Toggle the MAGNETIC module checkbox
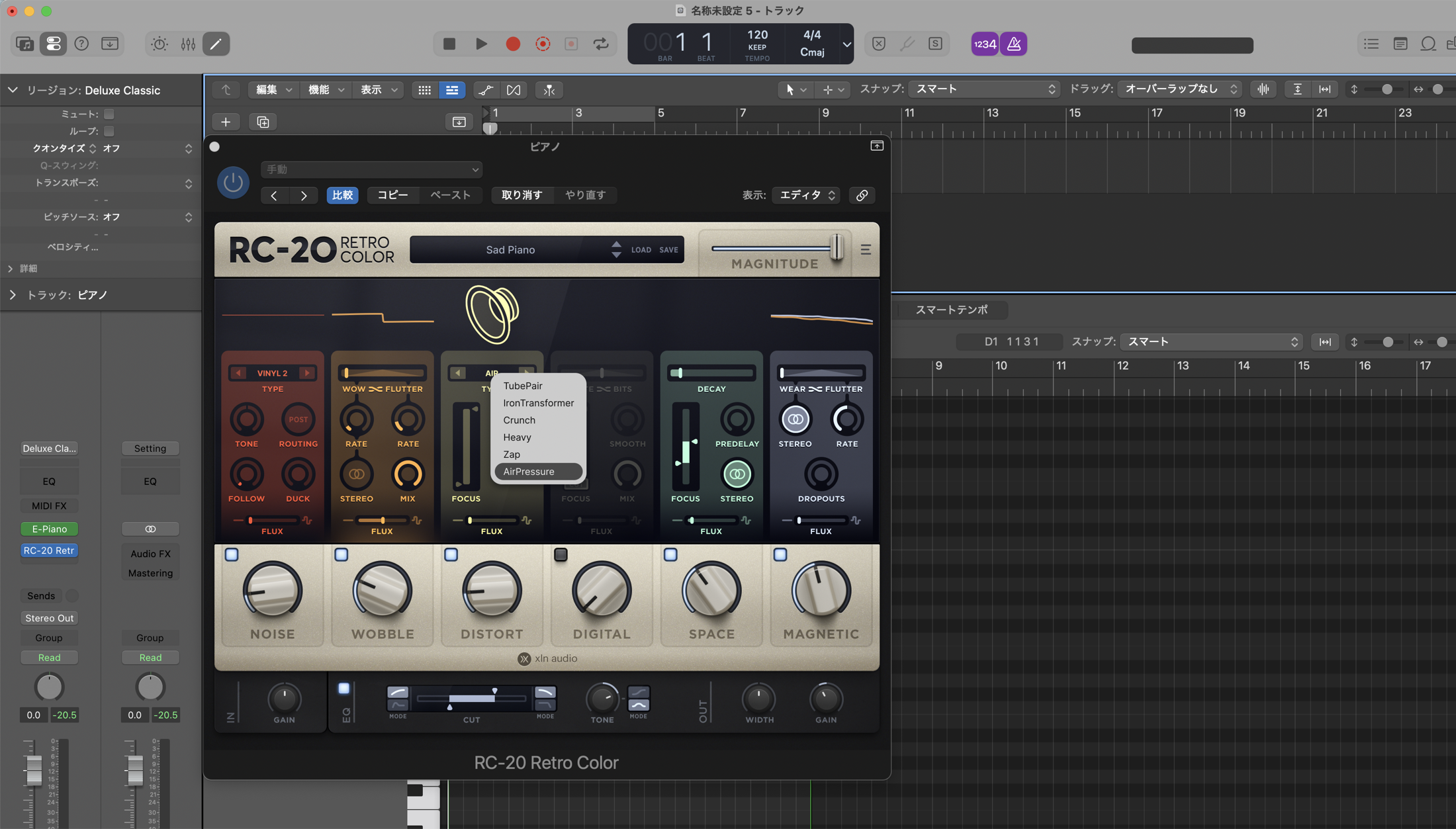Screen dimensions: 1456x829 [x=780, y=554]
